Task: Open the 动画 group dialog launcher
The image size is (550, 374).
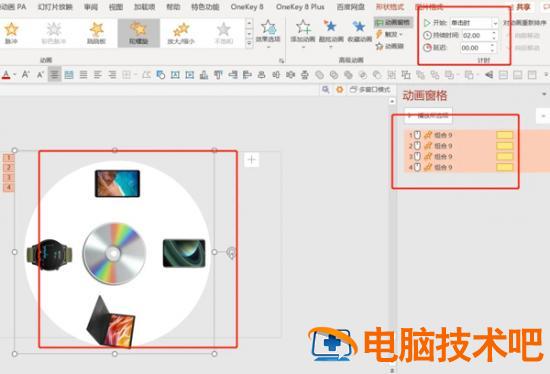Action: (281, 61)
